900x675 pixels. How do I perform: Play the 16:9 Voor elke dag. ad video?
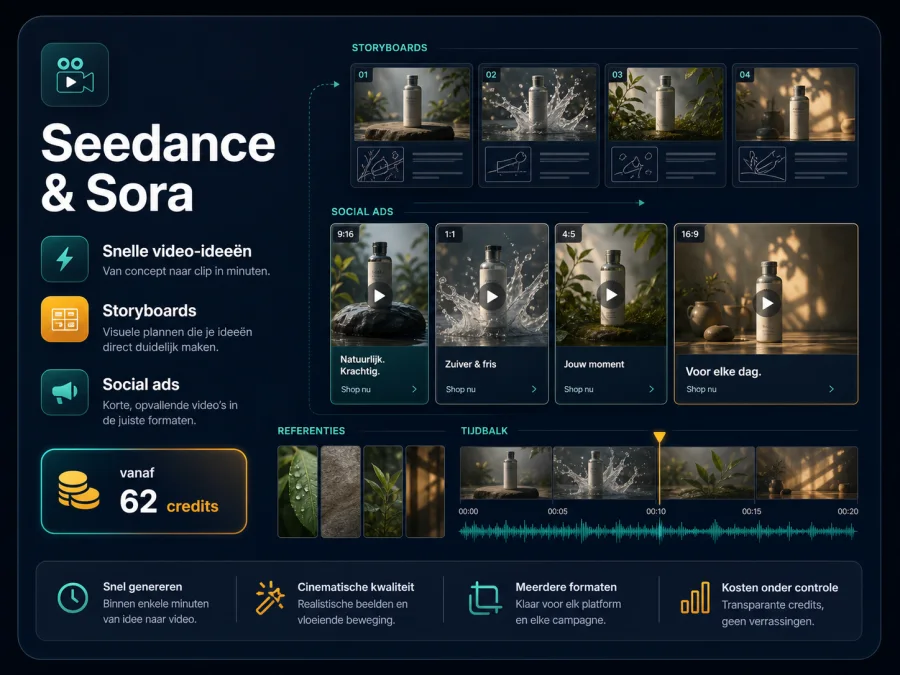click(767, 303)
